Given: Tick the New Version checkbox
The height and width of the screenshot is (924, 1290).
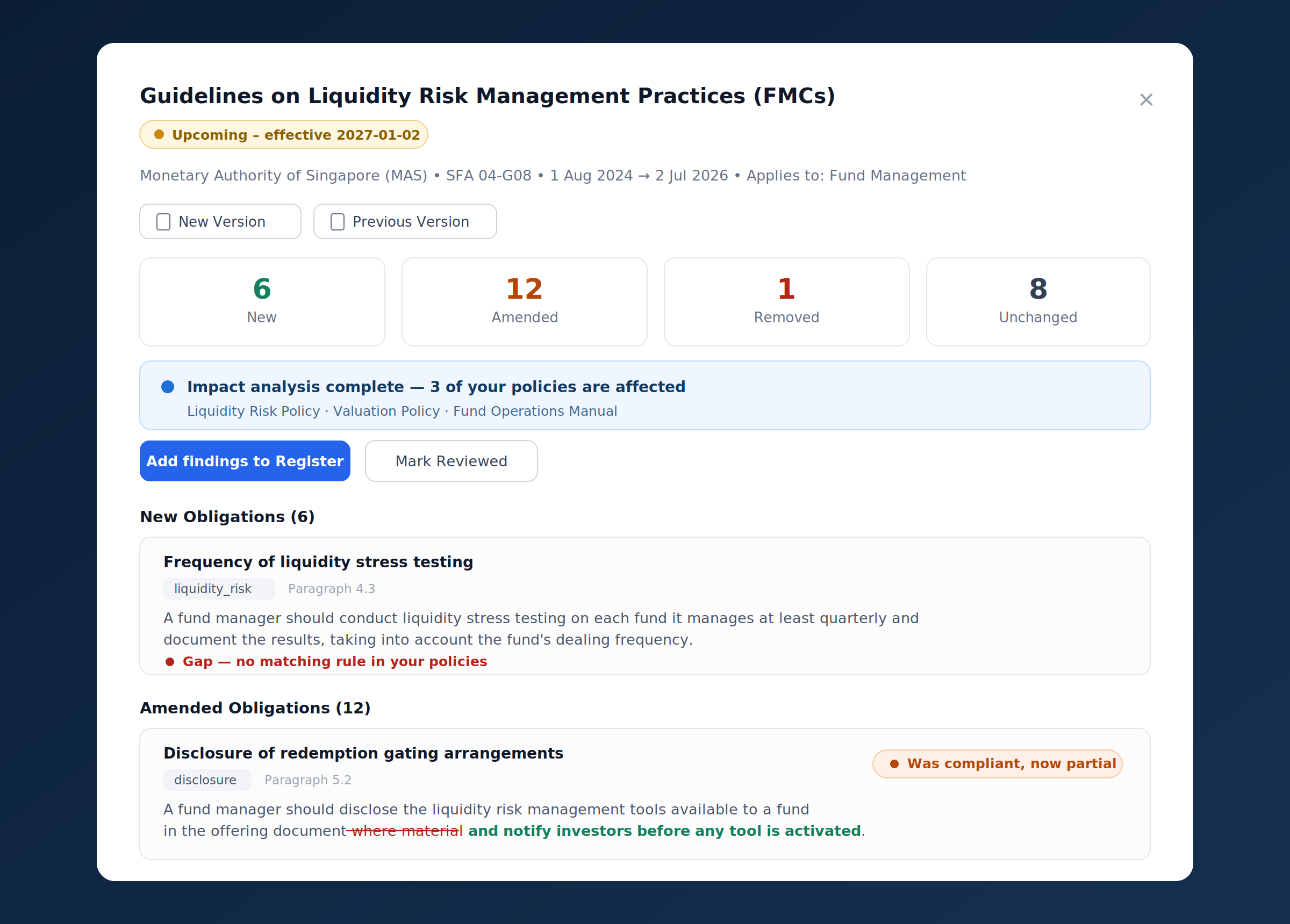Looking at the screenshot, I should pos(163,222).
